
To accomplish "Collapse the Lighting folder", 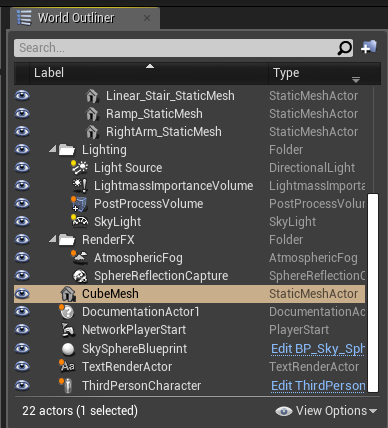I will click(53, 149).
